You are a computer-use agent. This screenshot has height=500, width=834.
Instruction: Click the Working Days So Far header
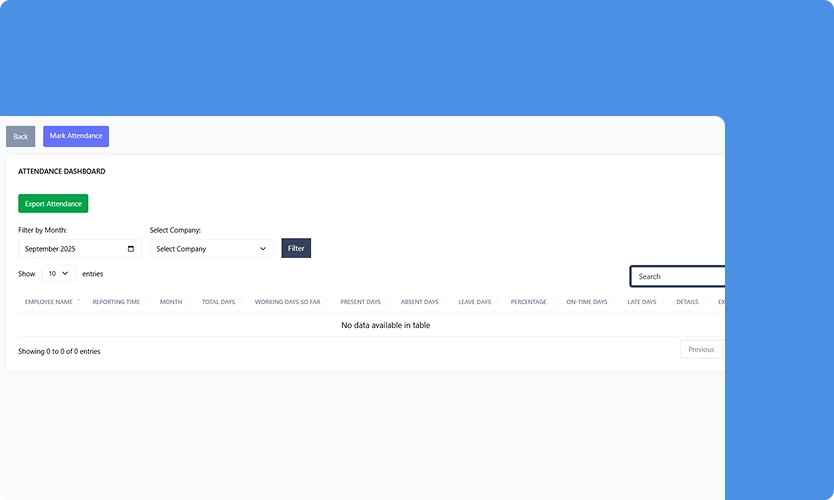287,302
